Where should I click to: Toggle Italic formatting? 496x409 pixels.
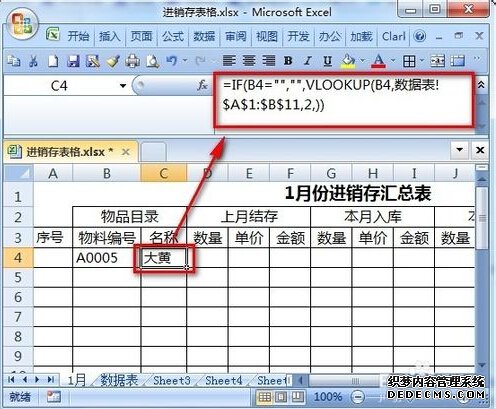[308, 61]
